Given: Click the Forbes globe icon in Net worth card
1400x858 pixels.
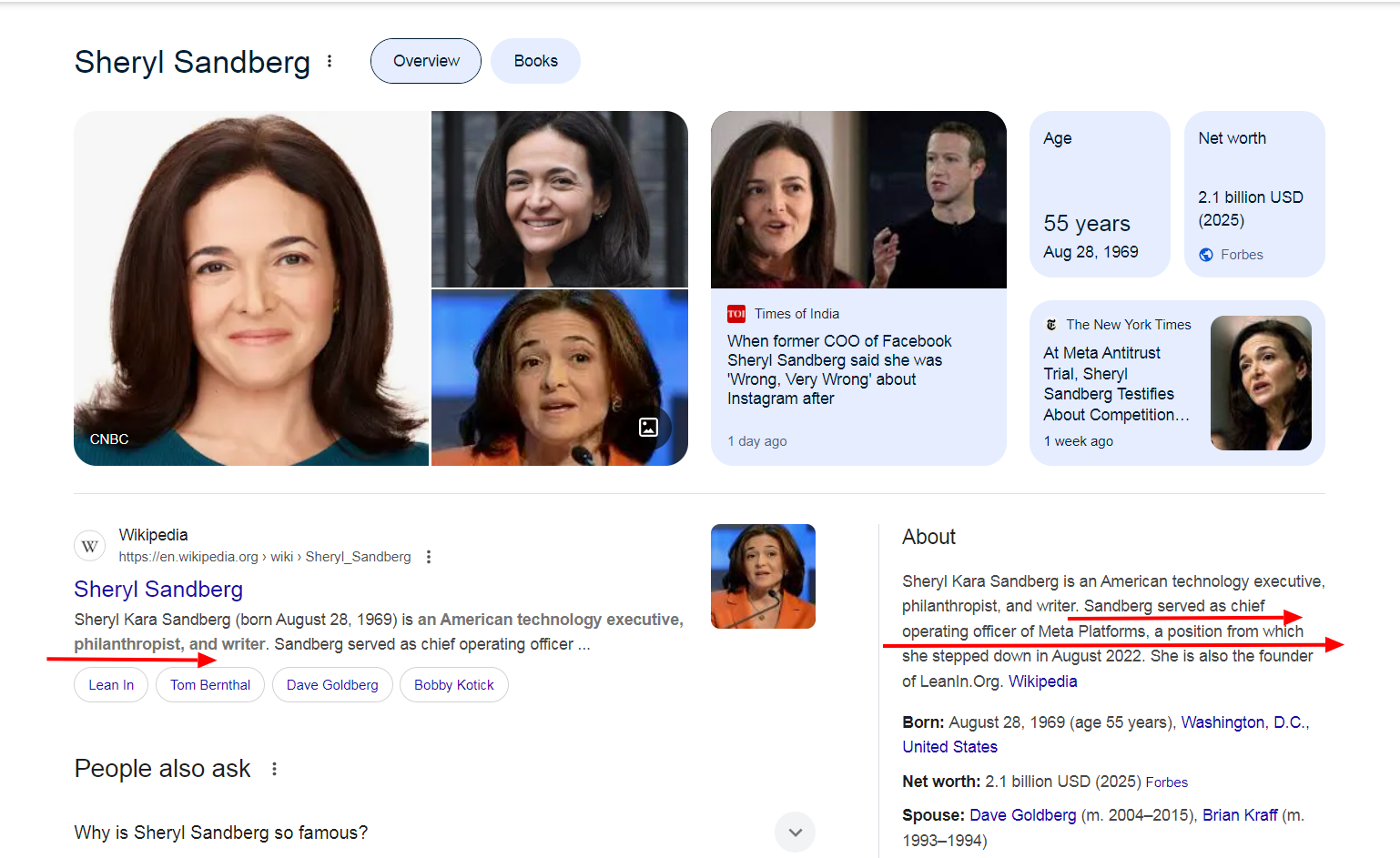Looking at the screenshot, I should (1206, 255).
